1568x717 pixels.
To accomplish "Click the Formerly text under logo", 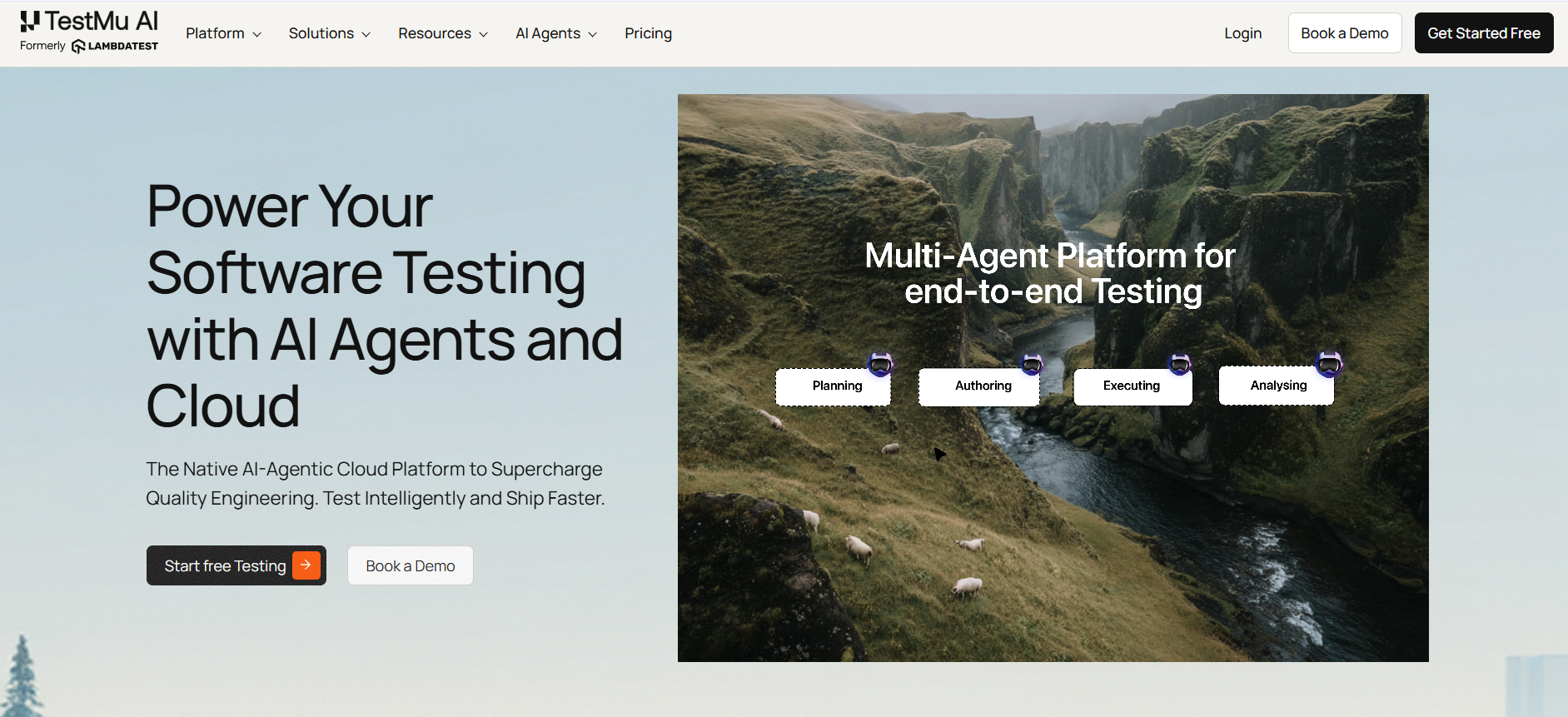I will coord(42,46).
